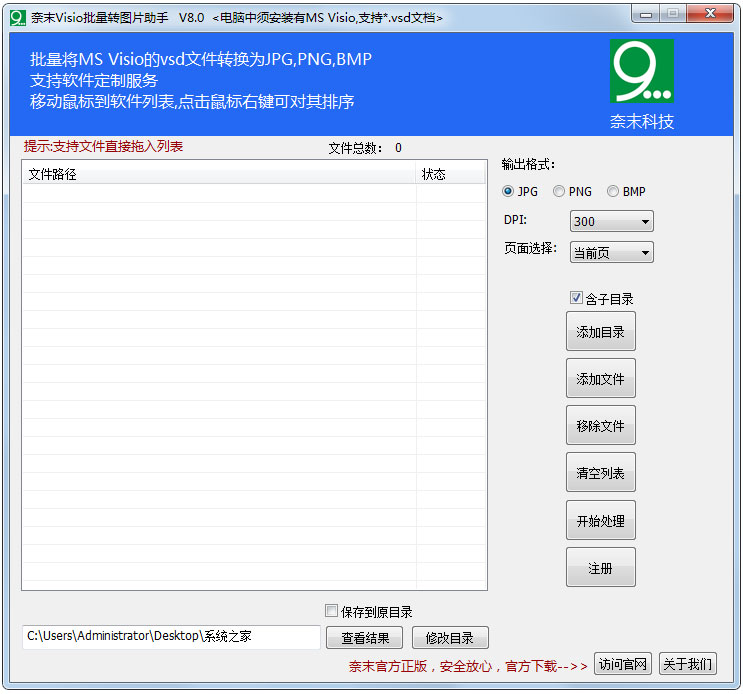Click 移除文件 to remove selected file
This screenshot has height=694, width=743.
600,426
